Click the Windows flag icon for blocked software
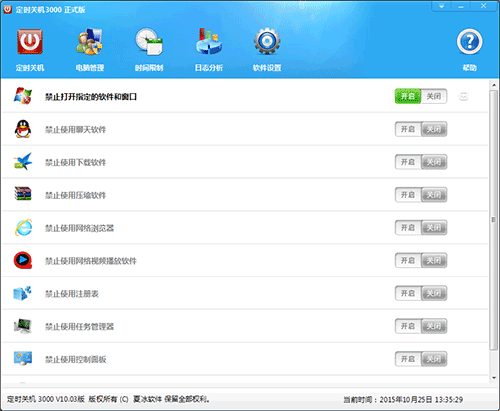Viewport: 500px width, 411px height. click(x=23, y=96)
